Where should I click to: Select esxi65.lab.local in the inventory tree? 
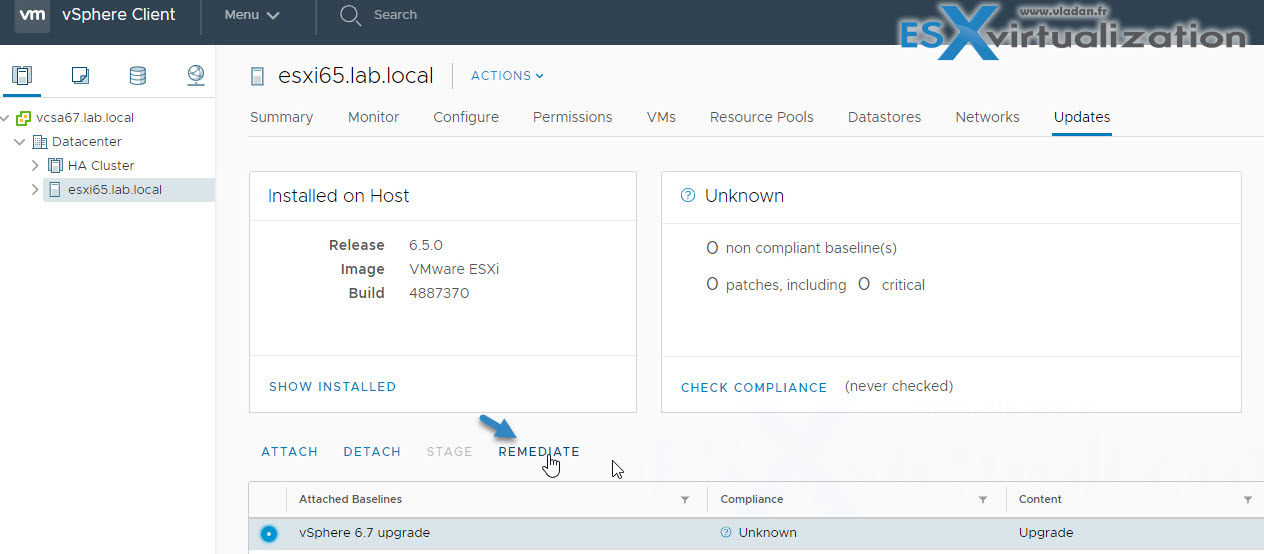[x=115, y=189]
